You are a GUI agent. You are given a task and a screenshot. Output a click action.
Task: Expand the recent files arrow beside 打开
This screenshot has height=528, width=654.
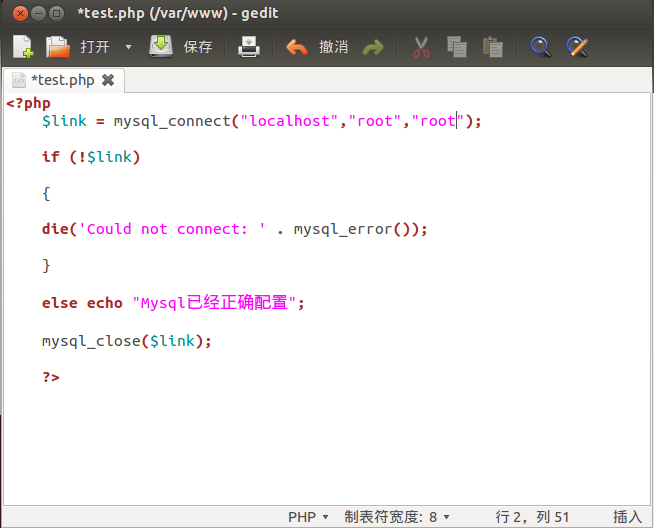pyautogui.click(x=128, y=47)
